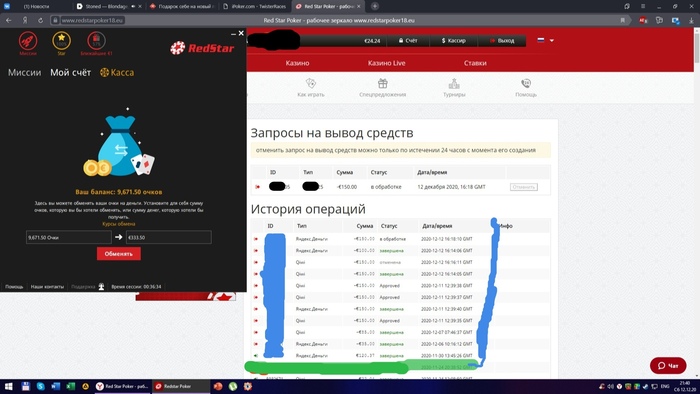Click the Турниры tournaments icon
700x394 pixels.
[x=454, y=83]
